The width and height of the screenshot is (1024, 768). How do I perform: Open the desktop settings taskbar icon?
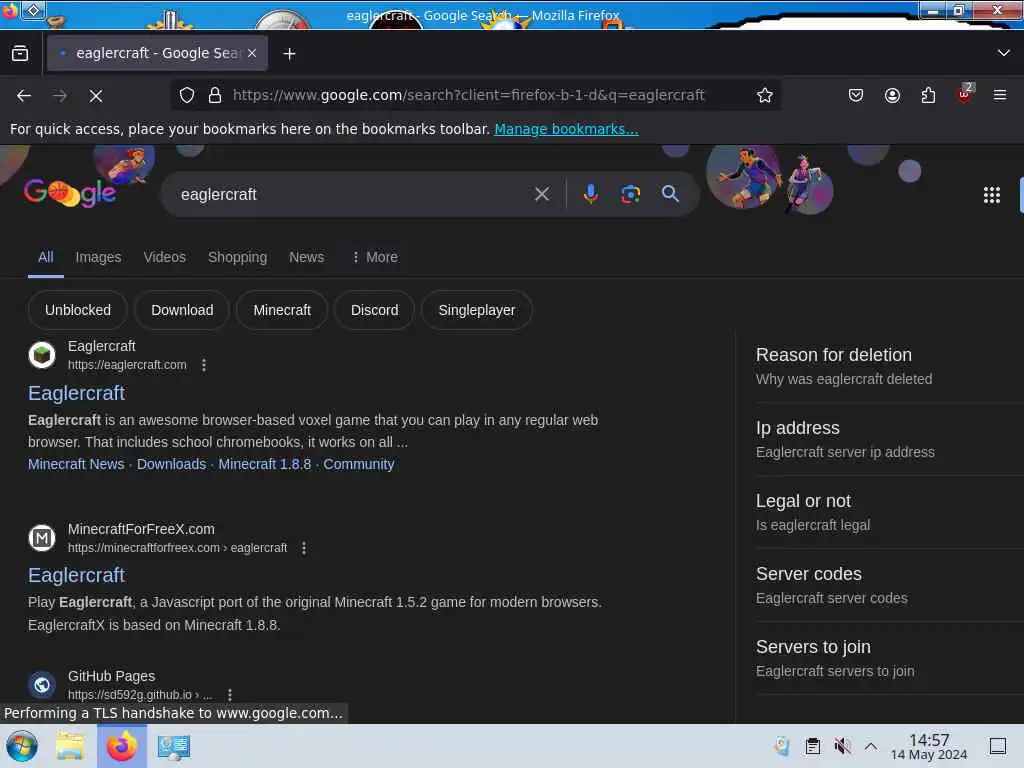click(173, 746)
